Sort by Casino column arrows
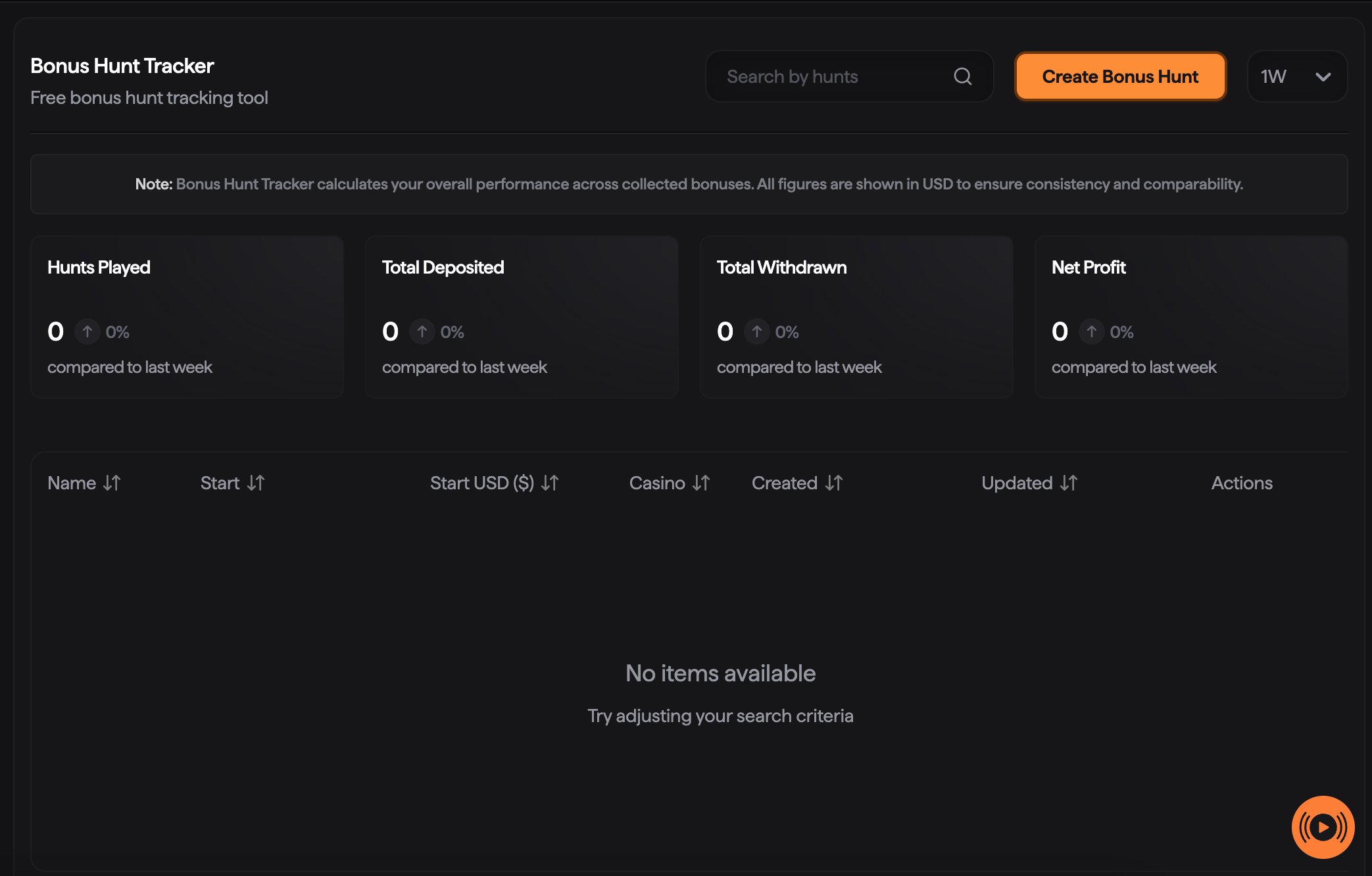 pos(701,483)
